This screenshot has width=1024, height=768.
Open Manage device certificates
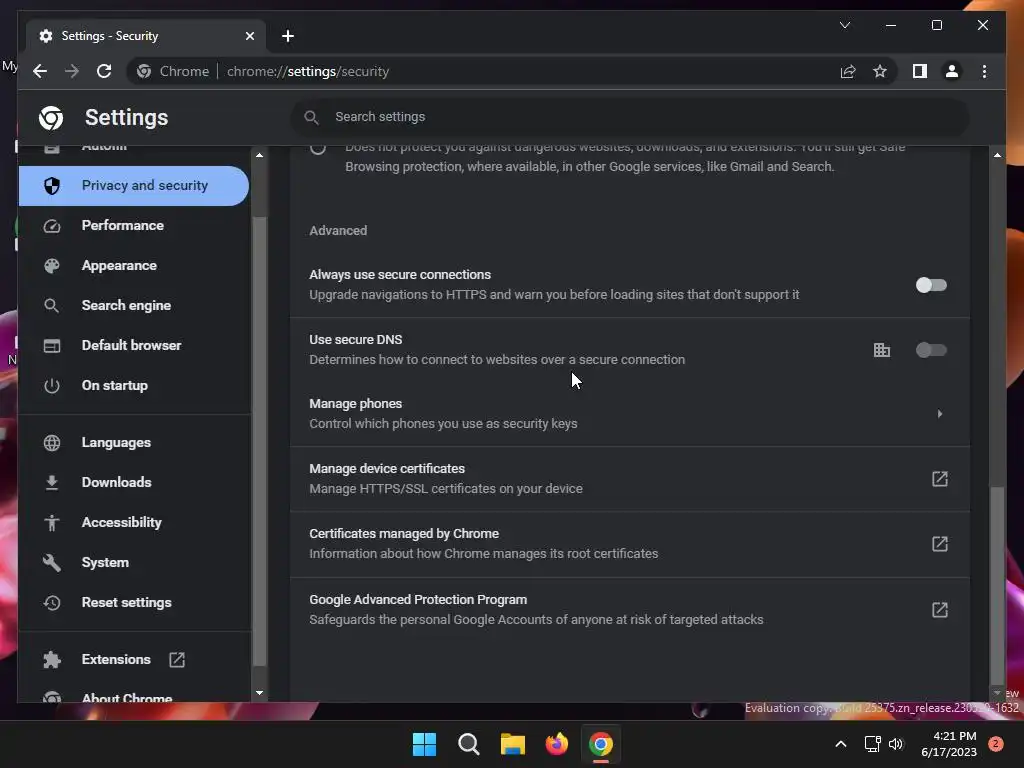pos(630,479)
